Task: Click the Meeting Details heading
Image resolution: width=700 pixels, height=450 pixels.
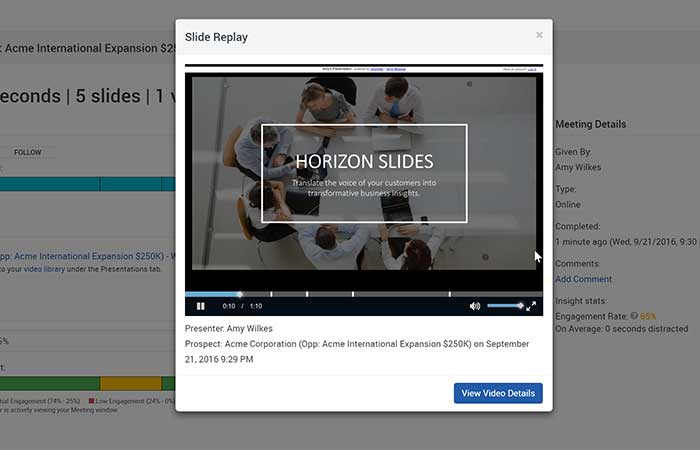Action: tap(591, 124)
